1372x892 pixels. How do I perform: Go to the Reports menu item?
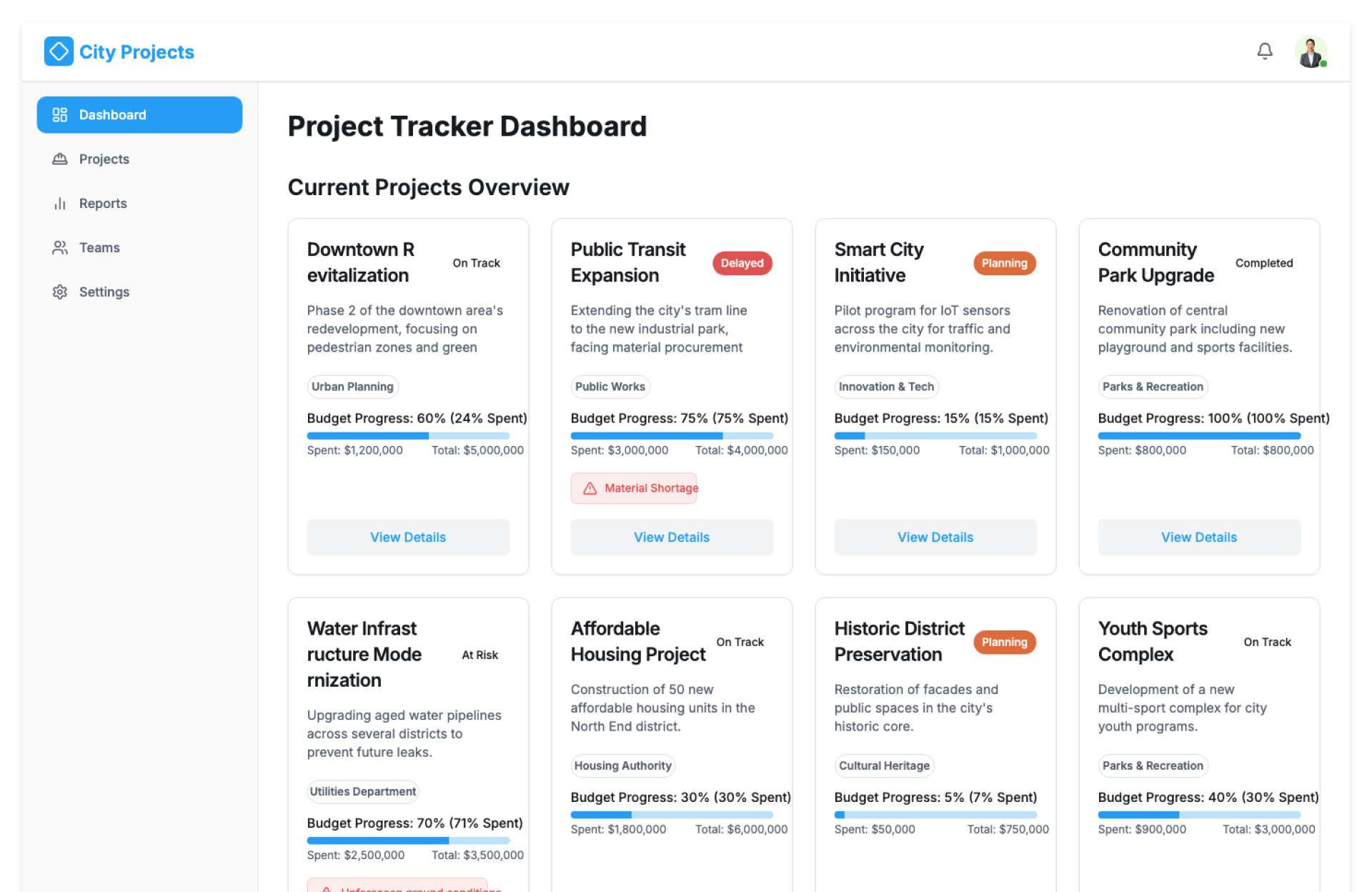pyautogui.click(x=103, y=204)
